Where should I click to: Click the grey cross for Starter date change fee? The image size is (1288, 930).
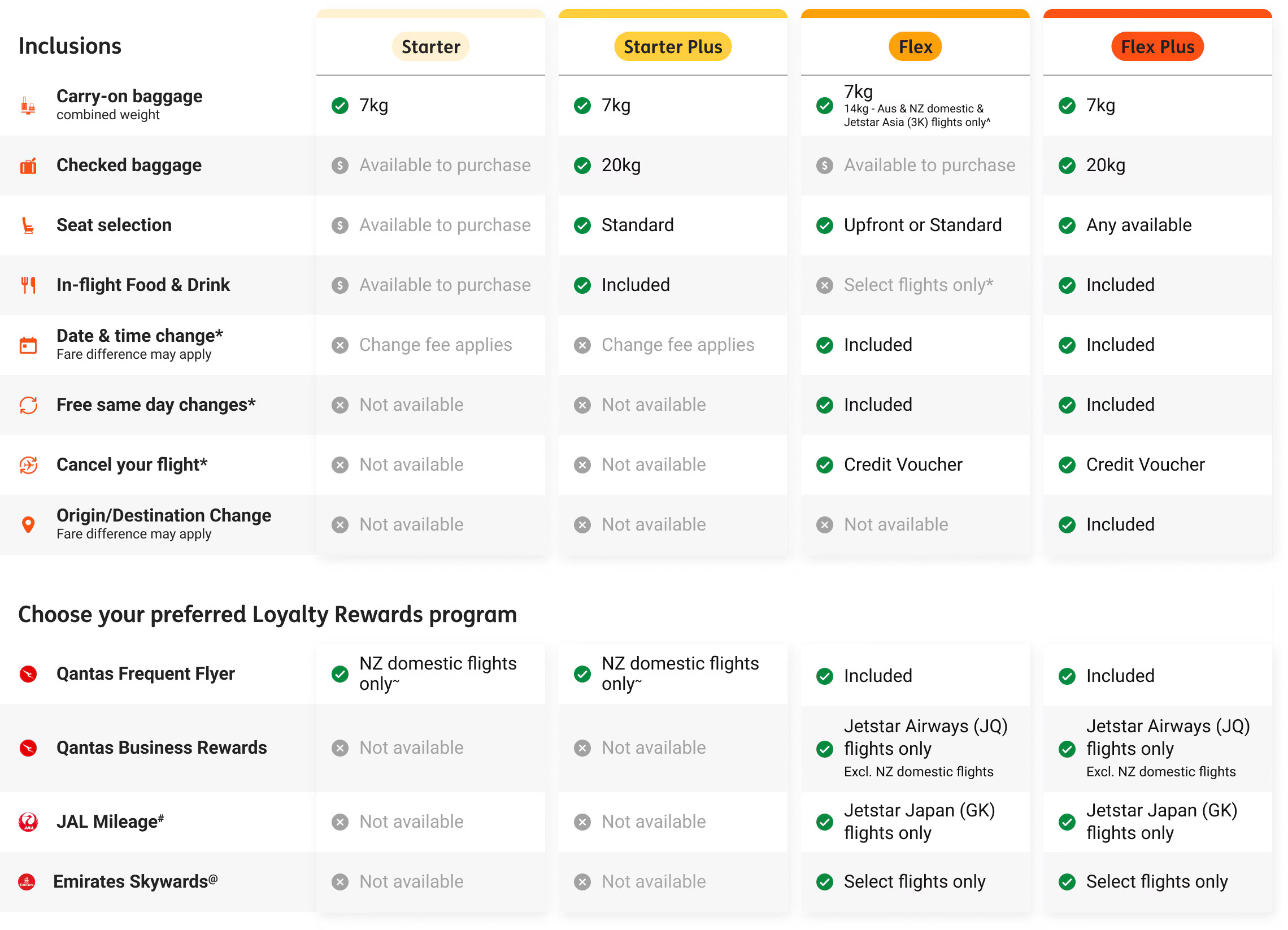pos(340,345)
